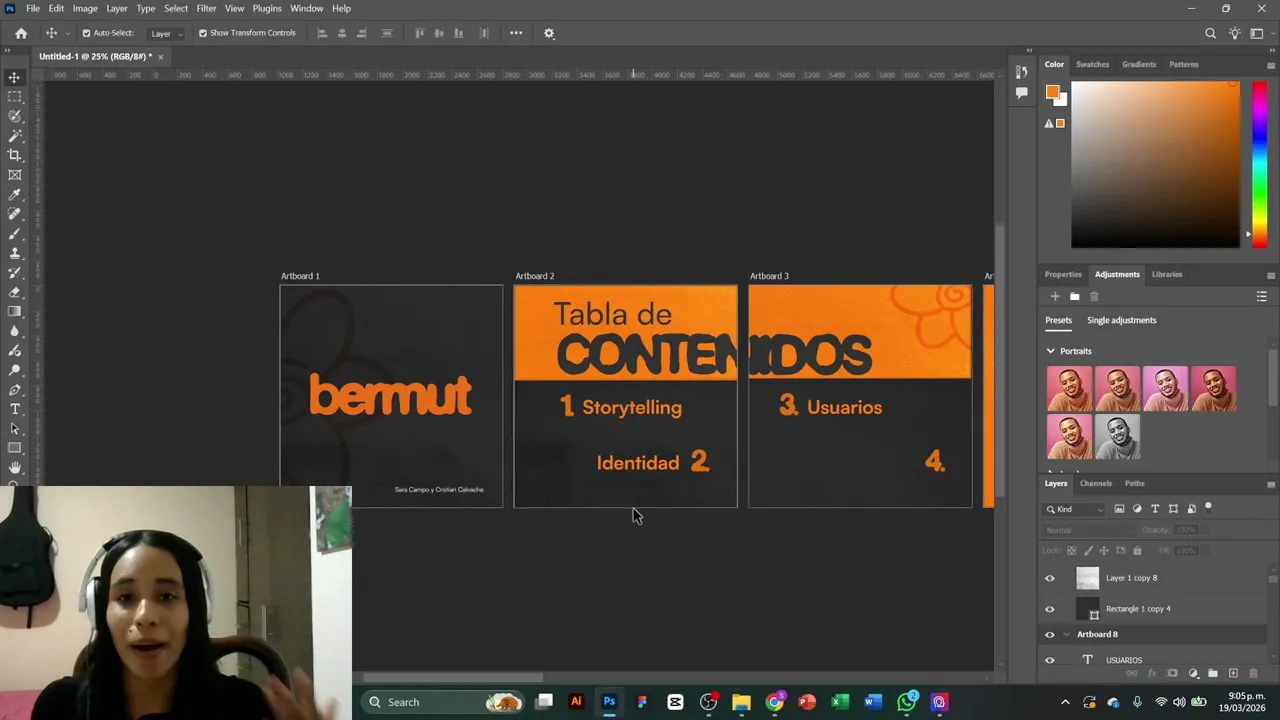The image size is (1280, 720).
Task: Open the Auto-Select Layer dropdown
Action: 166,33
